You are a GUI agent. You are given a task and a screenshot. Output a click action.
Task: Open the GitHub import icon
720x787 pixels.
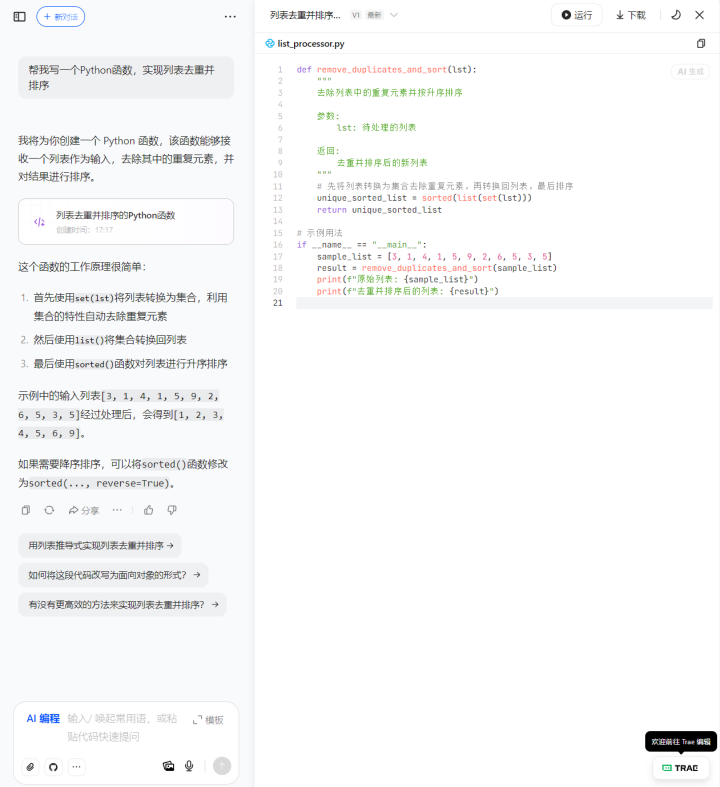click(53, 766)
